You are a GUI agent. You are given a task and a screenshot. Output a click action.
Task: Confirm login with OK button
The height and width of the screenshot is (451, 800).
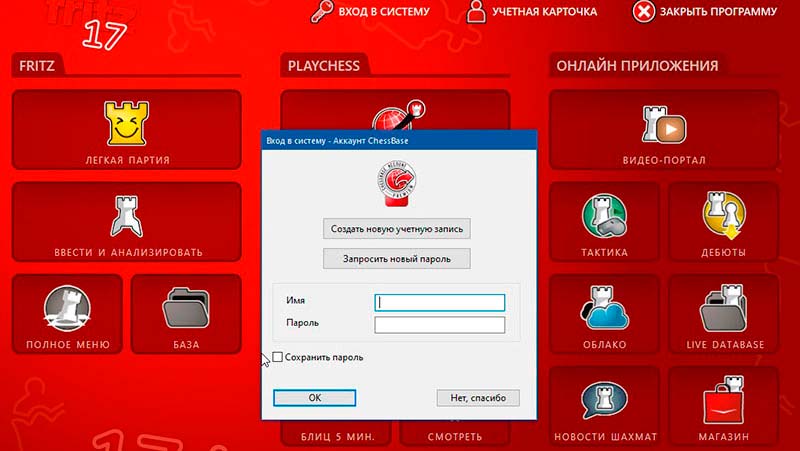click(315, 397)
